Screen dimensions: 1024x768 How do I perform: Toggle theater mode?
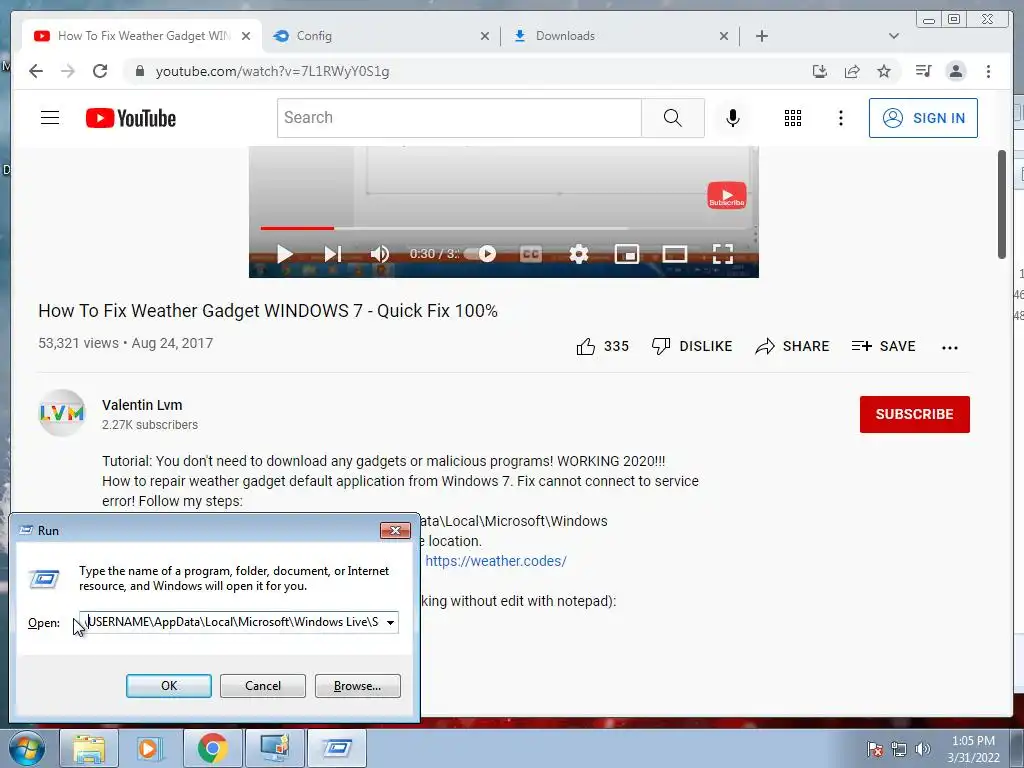[675, 254]
